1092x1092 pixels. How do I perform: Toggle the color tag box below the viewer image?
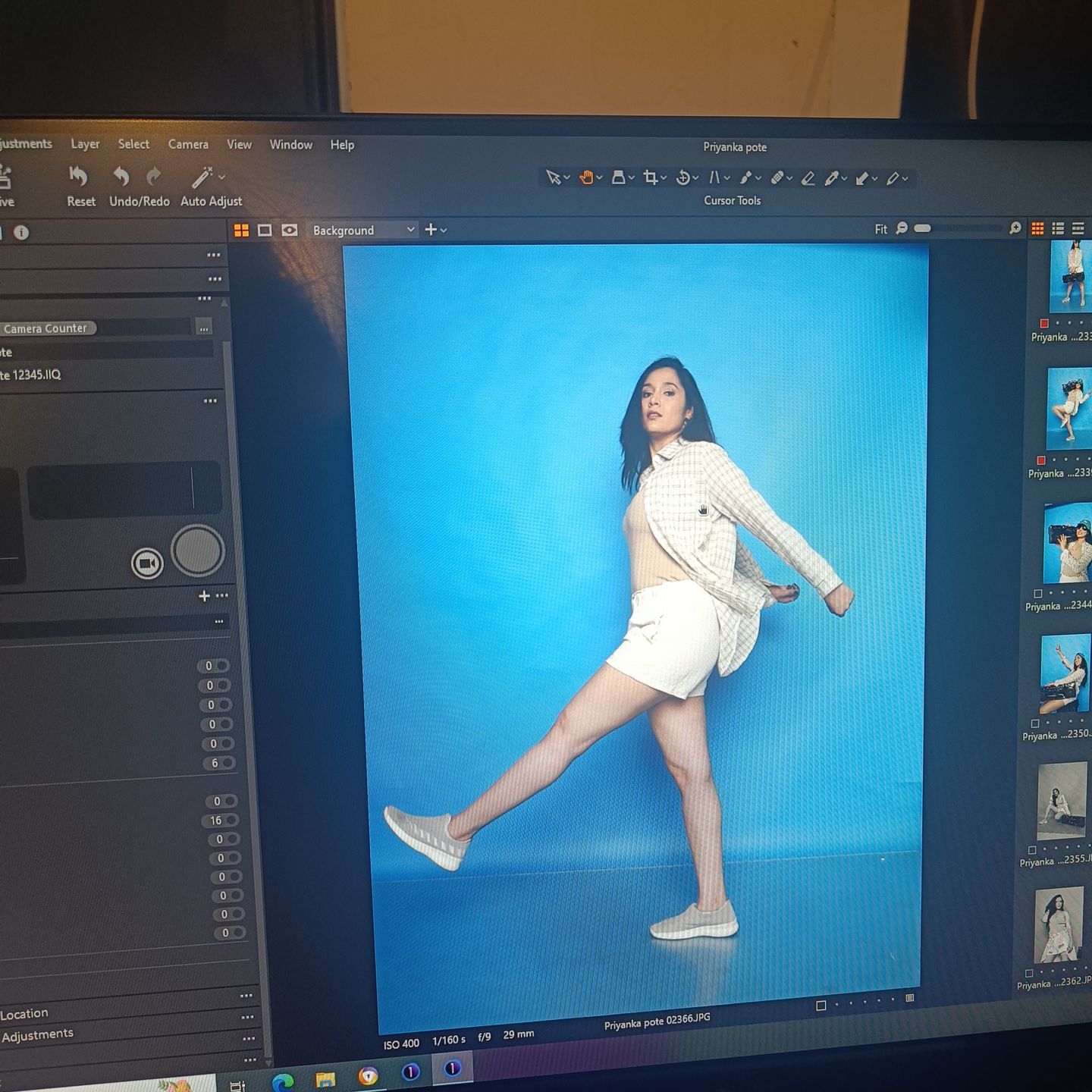point(821,1006)
